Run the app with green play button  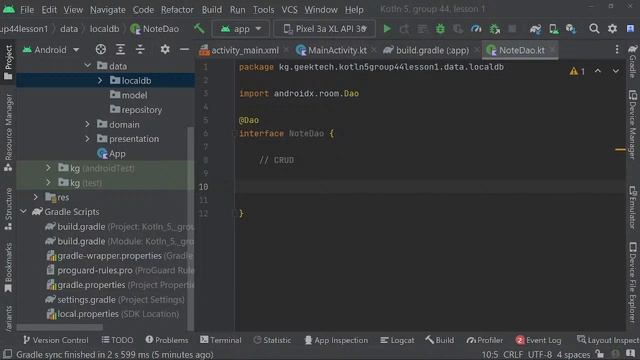tap(387, 29)
